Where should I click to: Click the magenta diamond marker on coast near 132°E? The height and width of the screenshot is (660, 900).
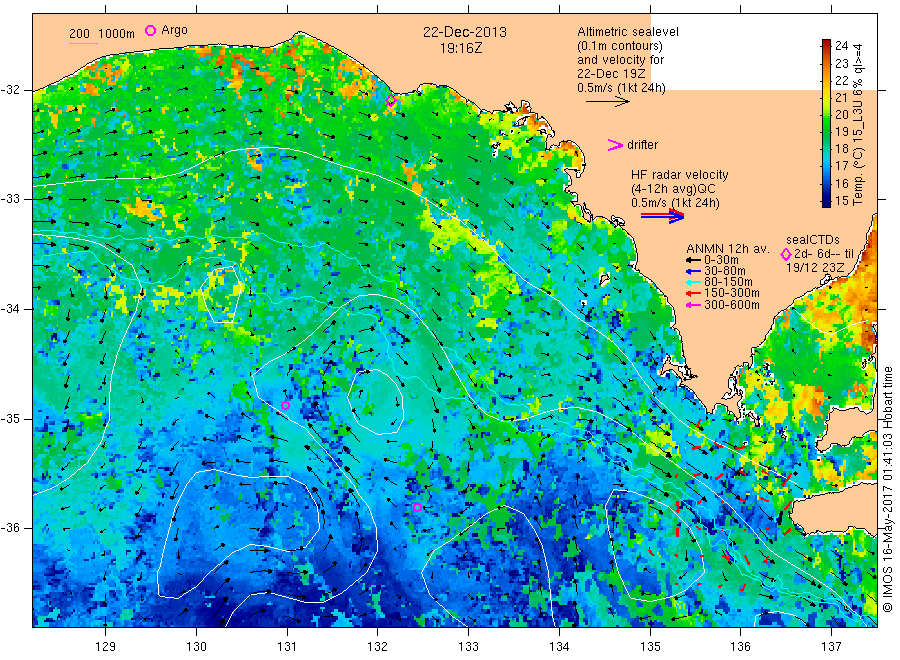(391, 101)
